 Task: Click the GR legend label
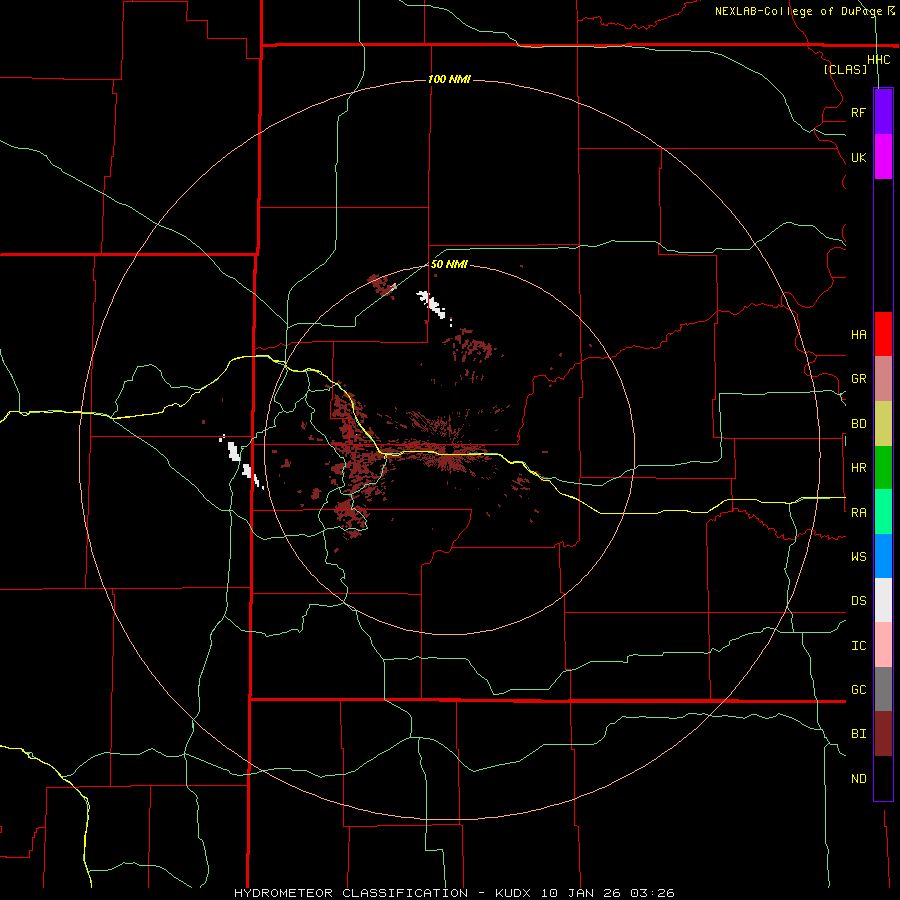point(858,379)
